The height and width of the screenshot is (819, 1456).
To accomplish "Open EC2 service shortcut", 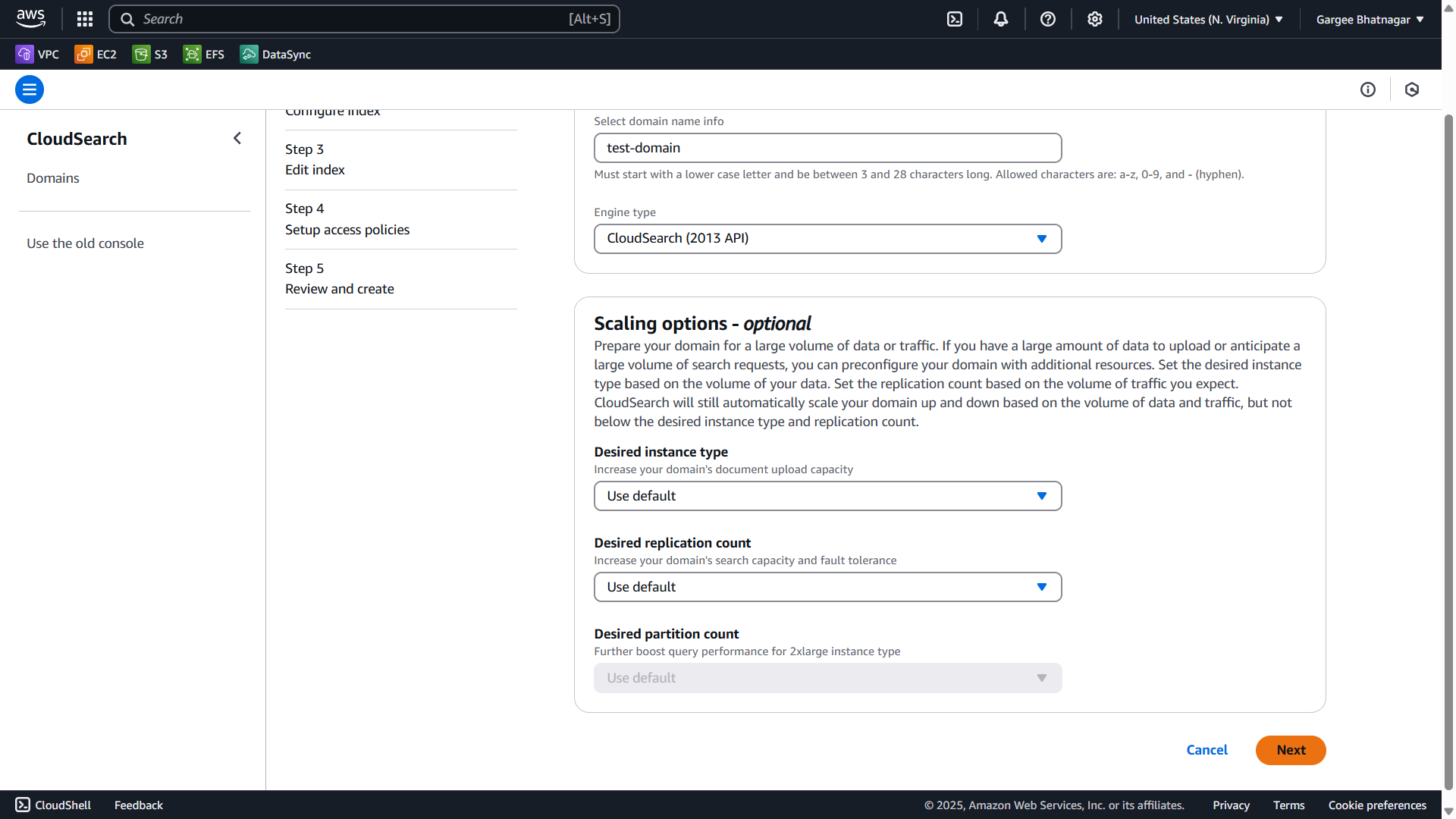I will tap(96, 54).
